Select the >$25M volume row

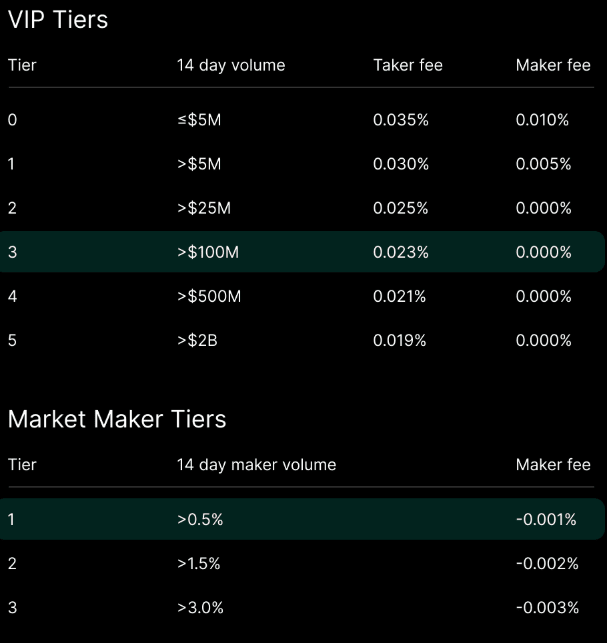(x=302, y=208)
